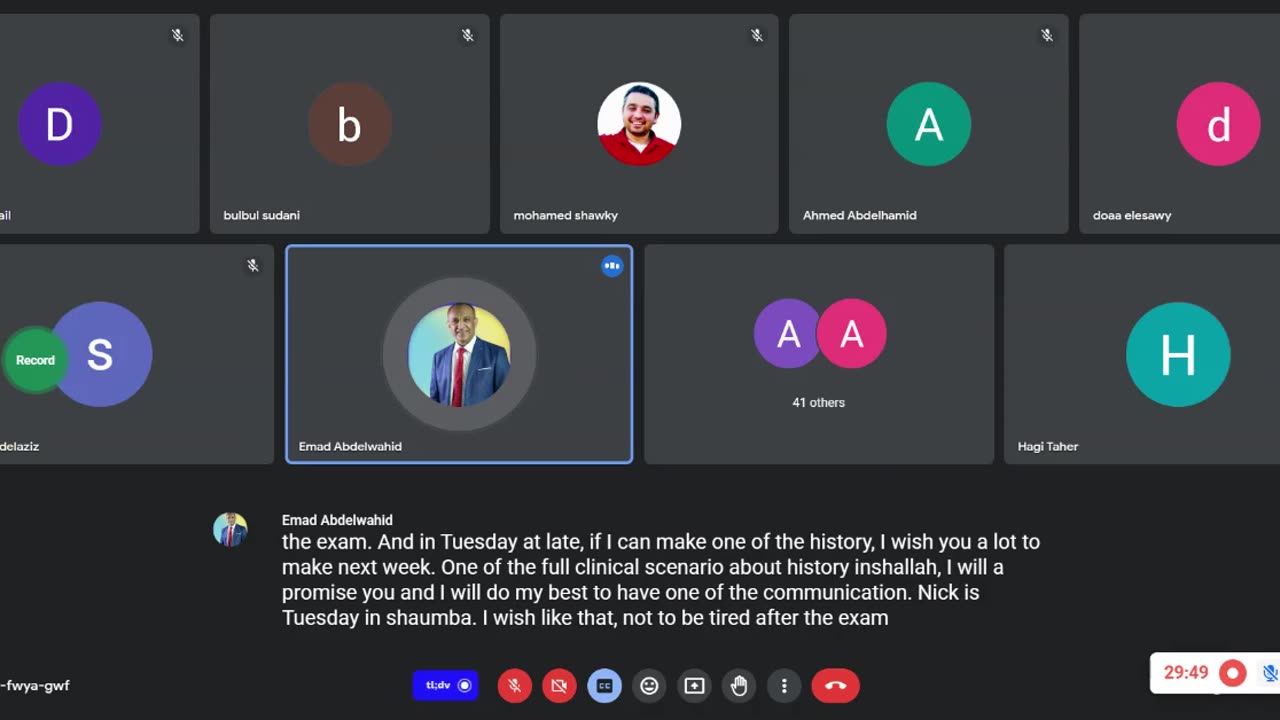Click the name label Ahmed Abdelhamid
This screenshot has height=720, width=1280.
(x=859, y=215)
